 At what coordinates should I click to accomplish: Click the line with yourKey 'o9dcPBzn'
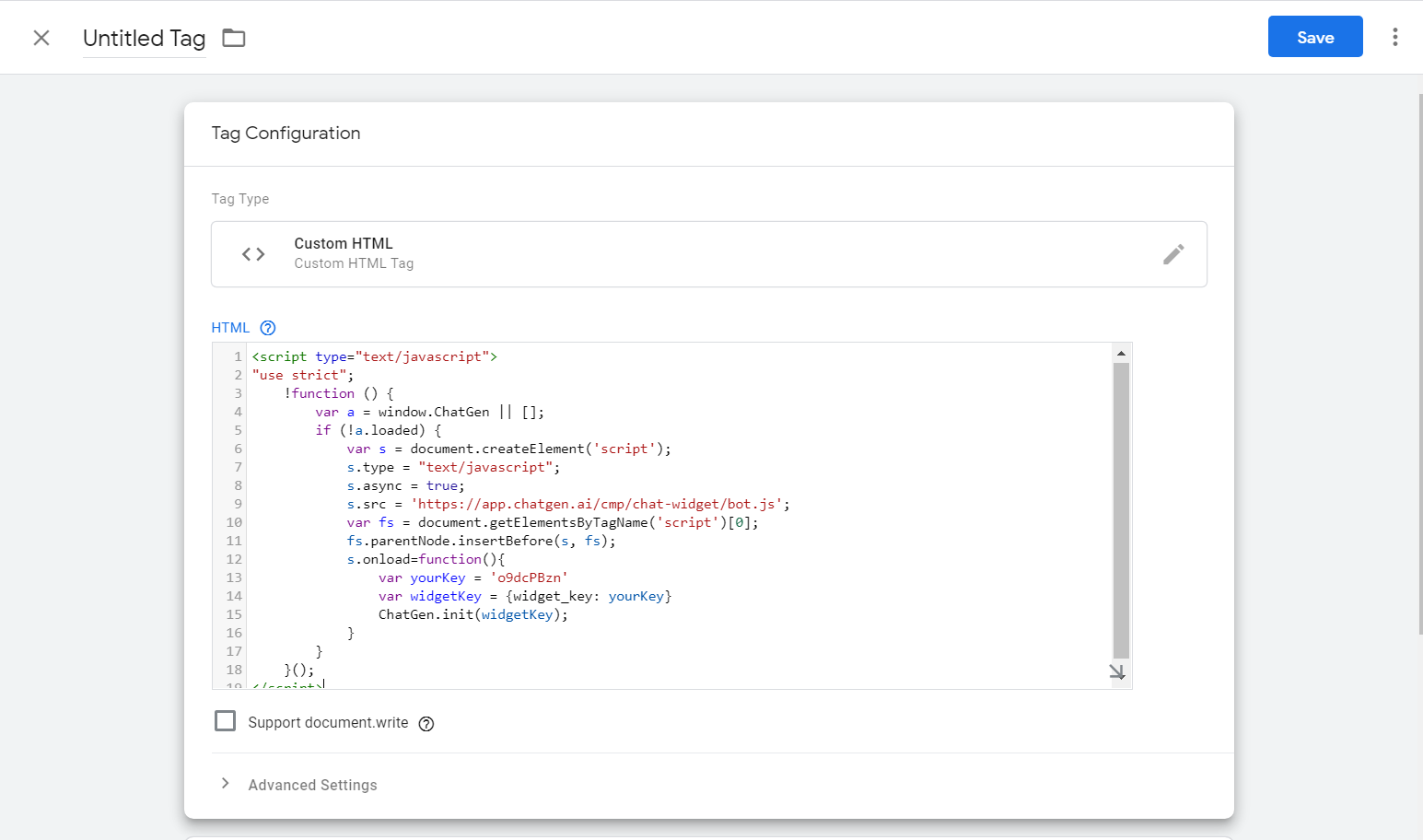click(473, 577)
